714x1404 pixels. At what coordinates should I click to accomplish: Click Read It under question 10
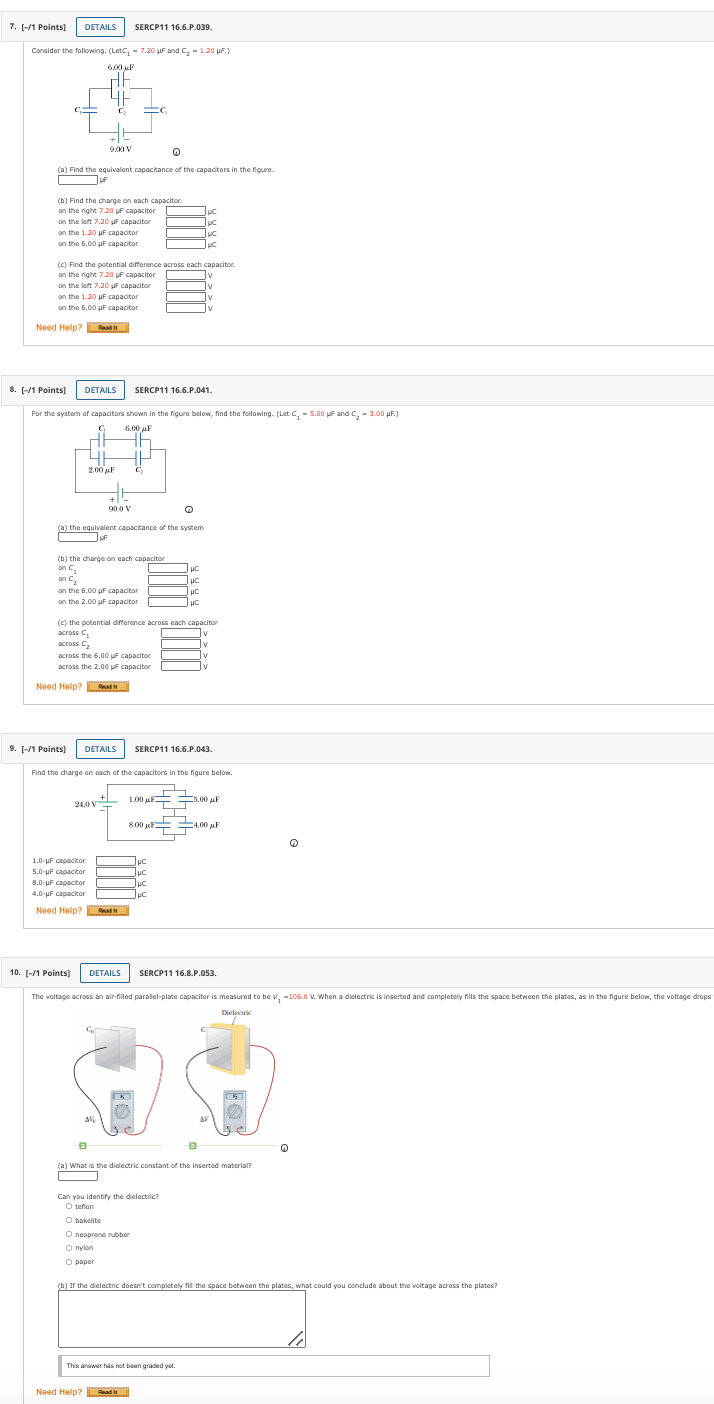[x=108, y=1391]
